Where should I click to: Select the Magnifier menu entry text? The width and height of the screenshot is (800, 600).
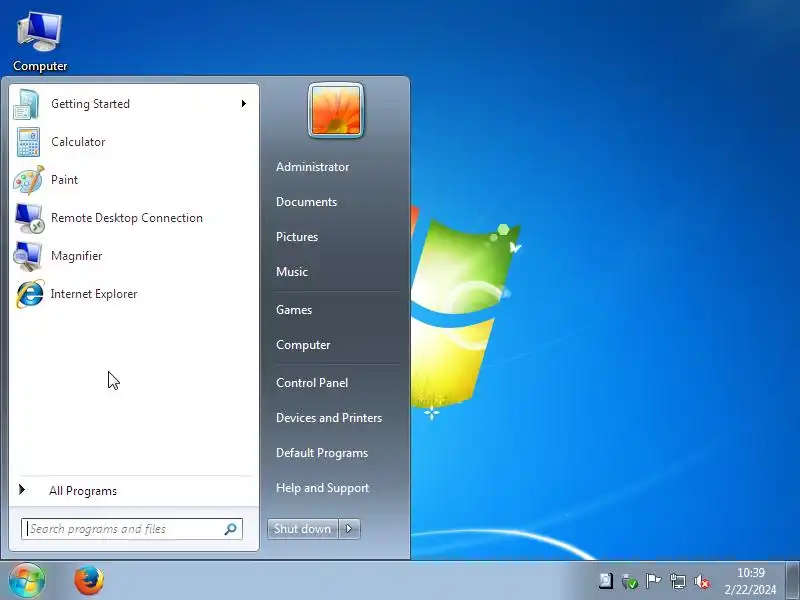pos(77,256)
